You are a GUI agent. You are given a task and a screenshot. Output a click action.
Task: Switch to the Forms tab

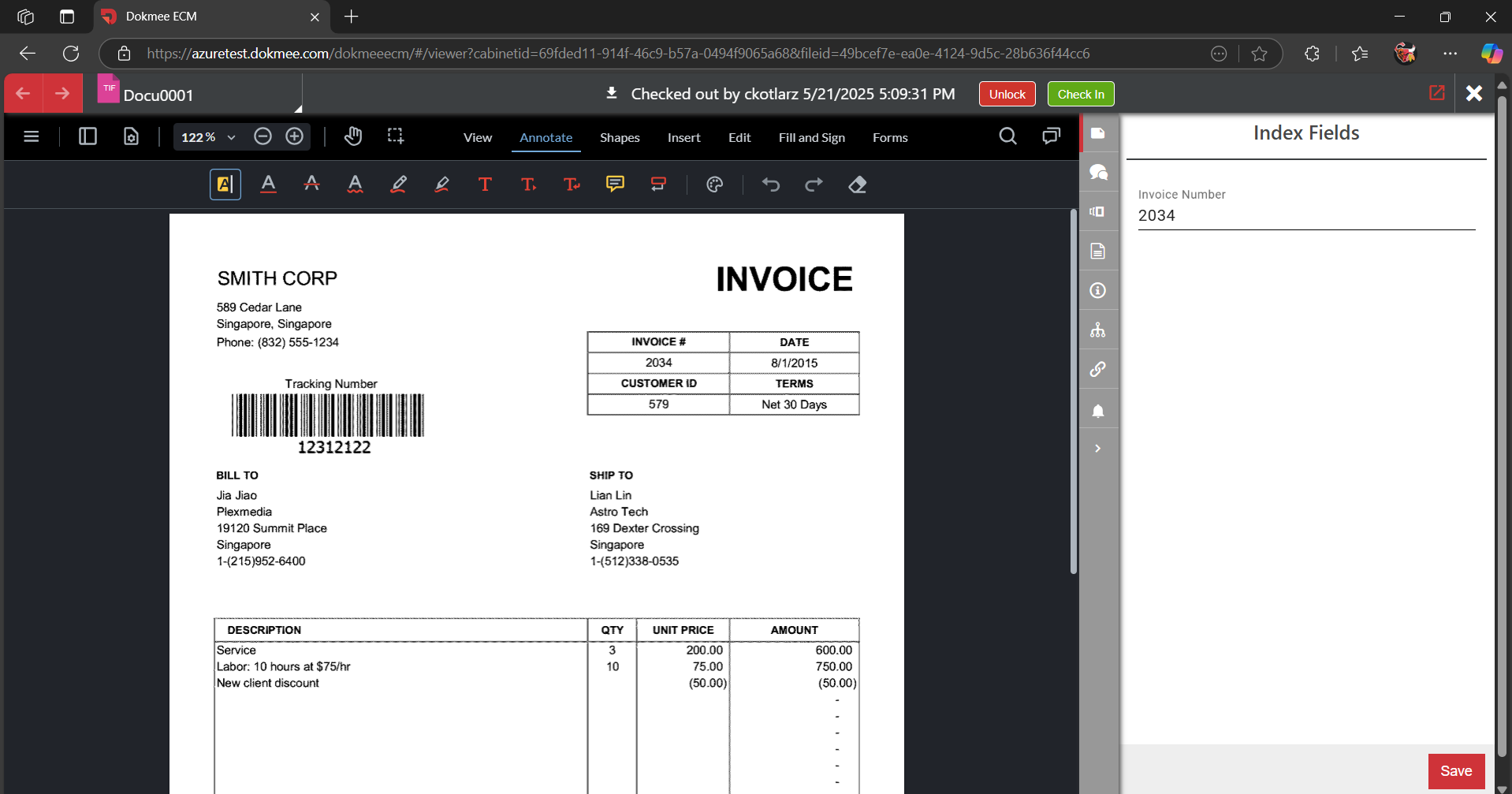pos(890,137)
